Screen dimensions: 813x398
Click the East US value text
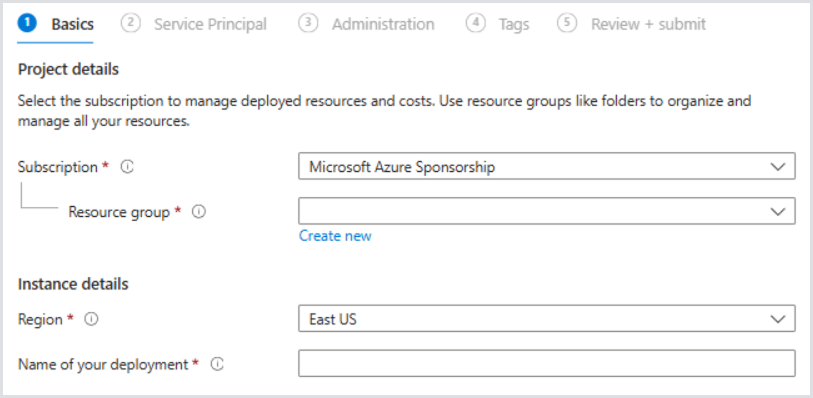click(333, 319)
